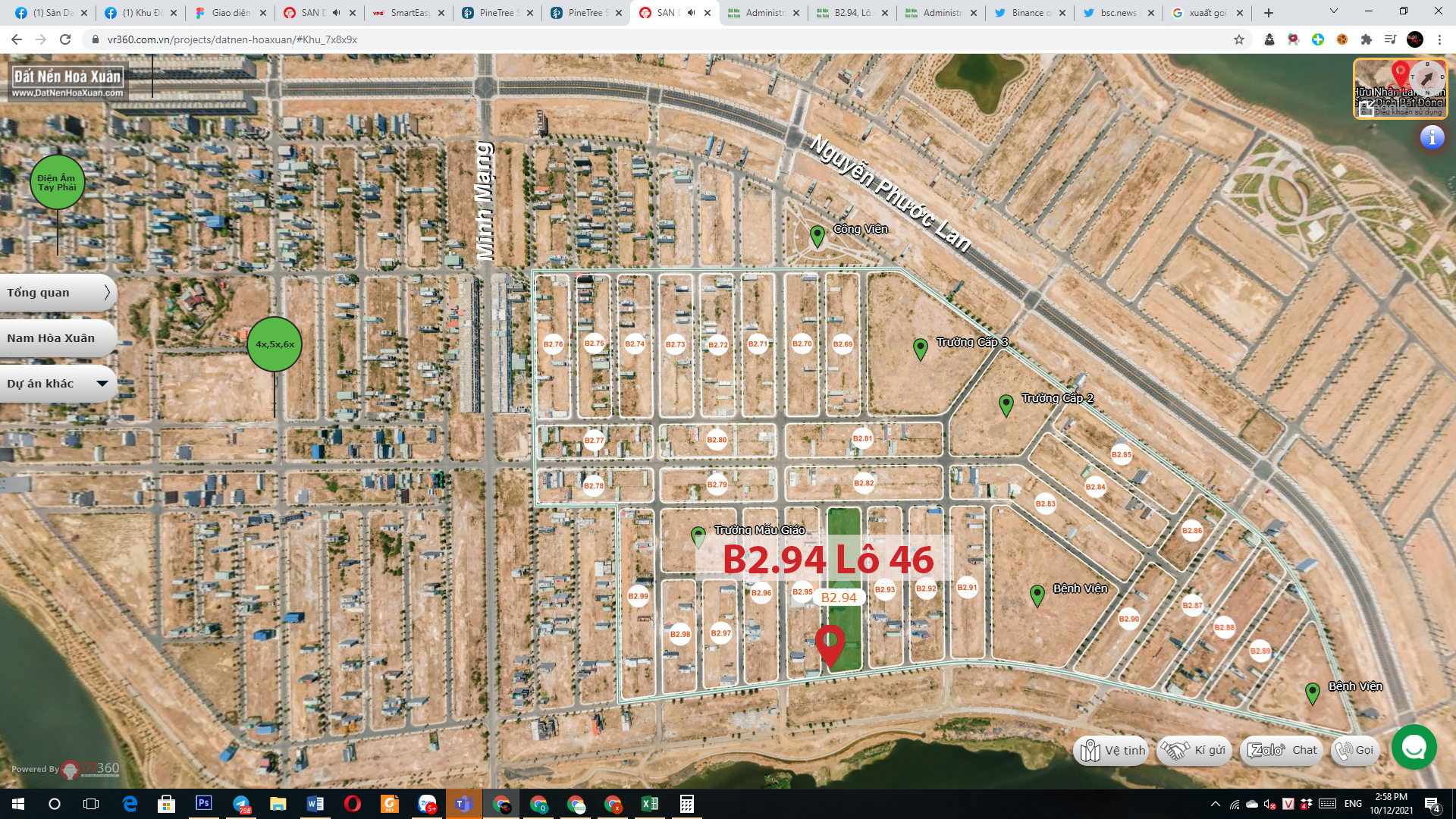Click the Công Viên green marker
1456x819 pixels.
pyautogui.click(x=817, y=236)
